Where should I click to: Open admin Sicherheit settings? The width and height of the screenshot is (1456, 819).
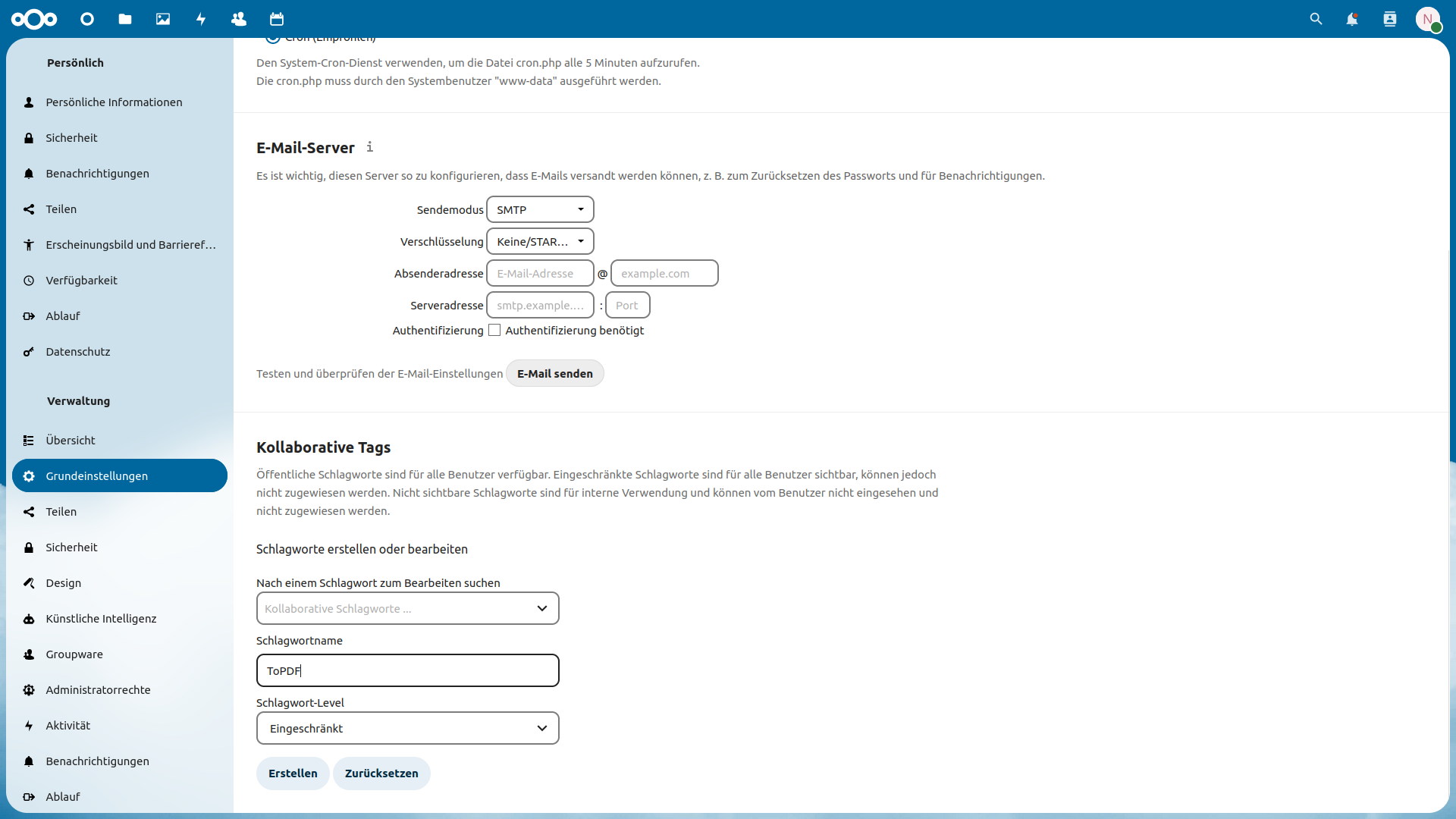(120, 548)
